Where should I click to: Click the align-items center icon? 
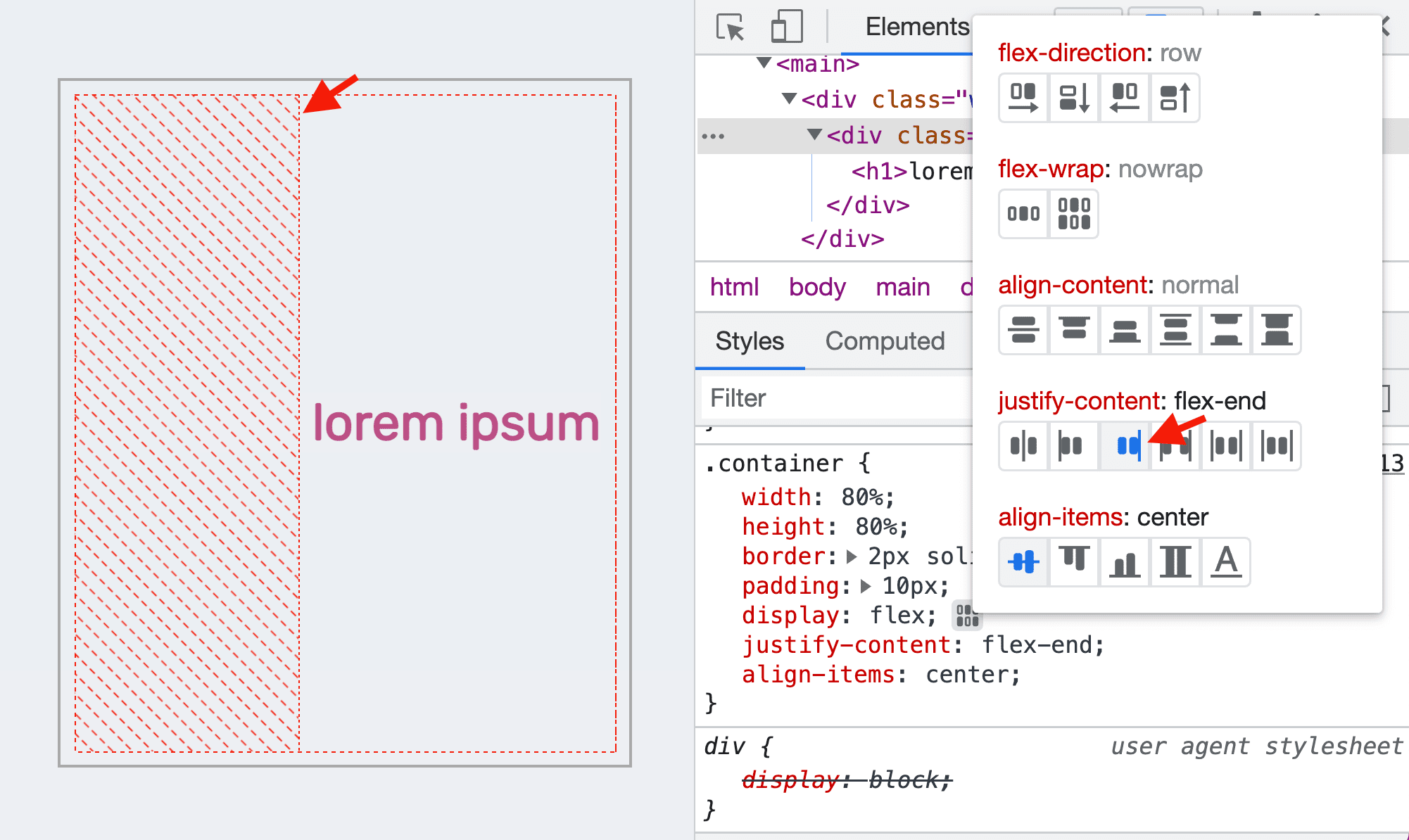[x=1023, y=561]
